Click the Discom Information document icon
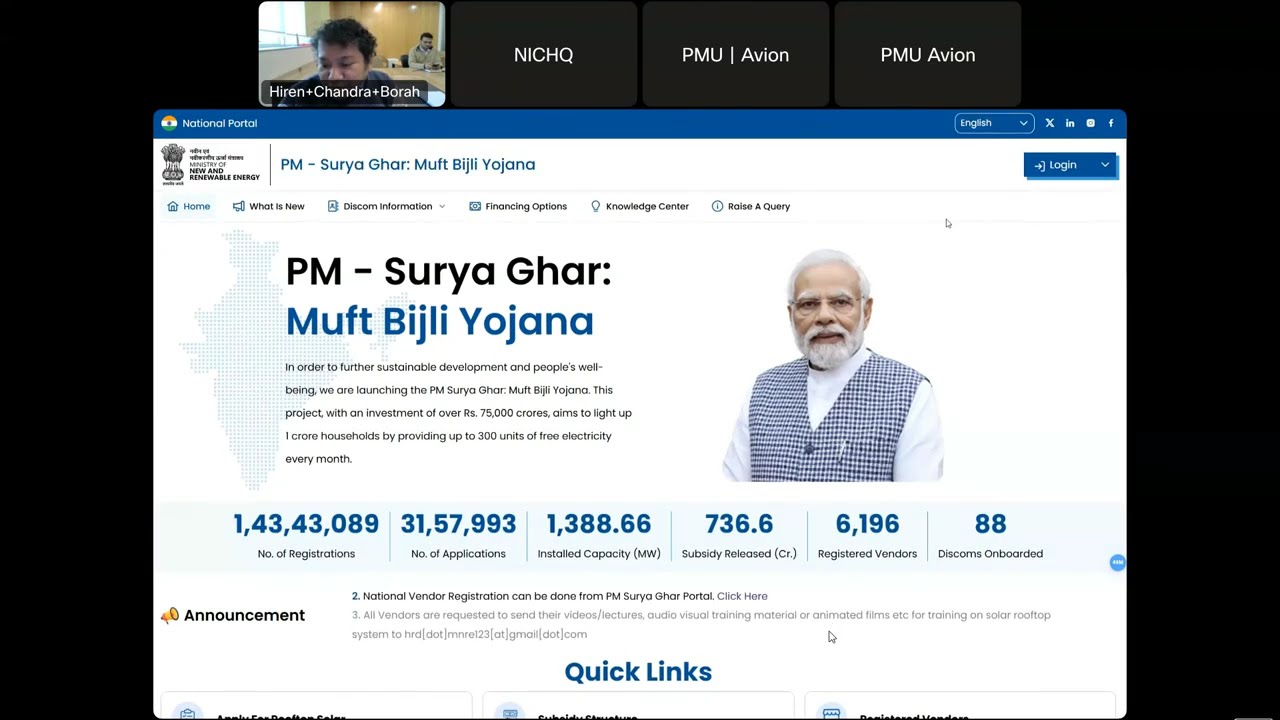 (333, 206)
